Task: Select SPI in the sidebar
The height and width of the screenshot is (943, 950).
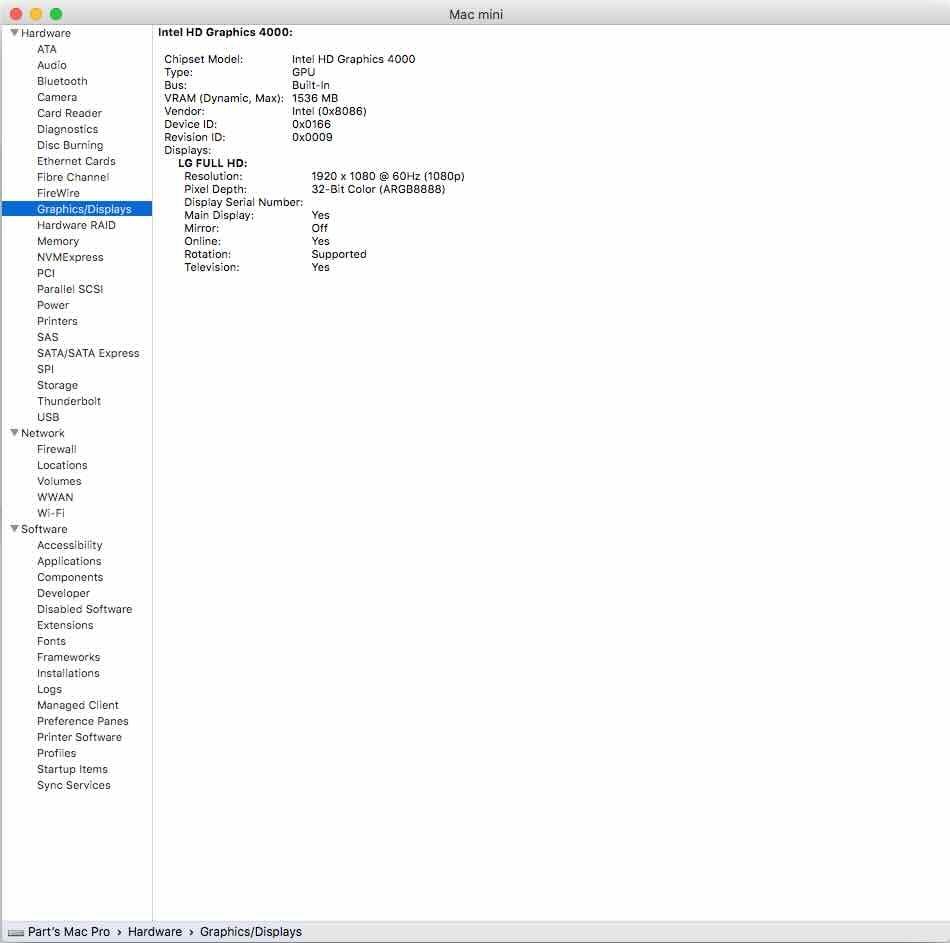Action: 45,369
